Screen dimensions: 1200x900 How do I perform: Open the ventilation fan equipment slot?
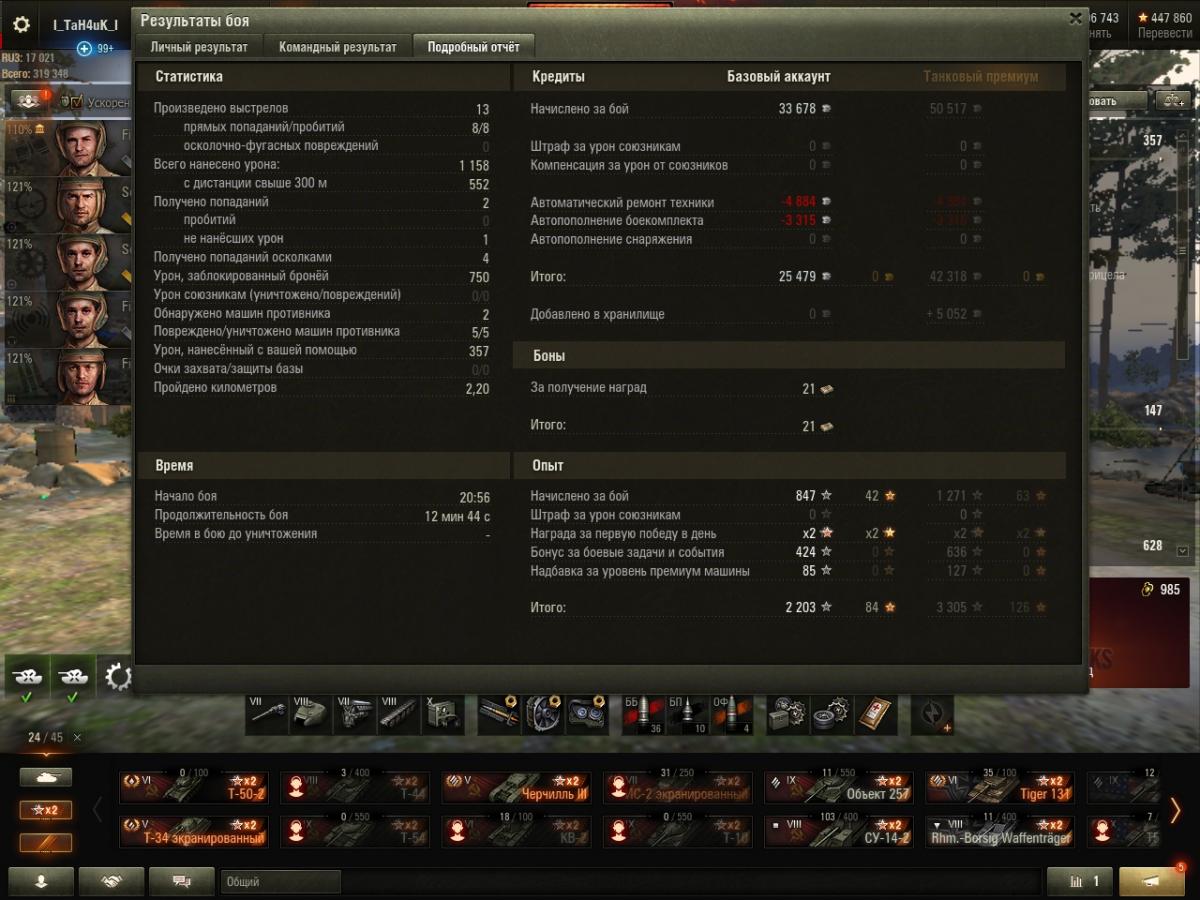tap(542, 715)
